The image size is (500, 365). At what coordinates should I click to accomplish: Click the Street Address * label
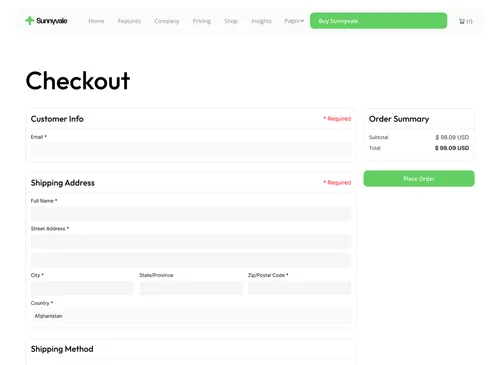pyautogui.click(x=50, y=229)
